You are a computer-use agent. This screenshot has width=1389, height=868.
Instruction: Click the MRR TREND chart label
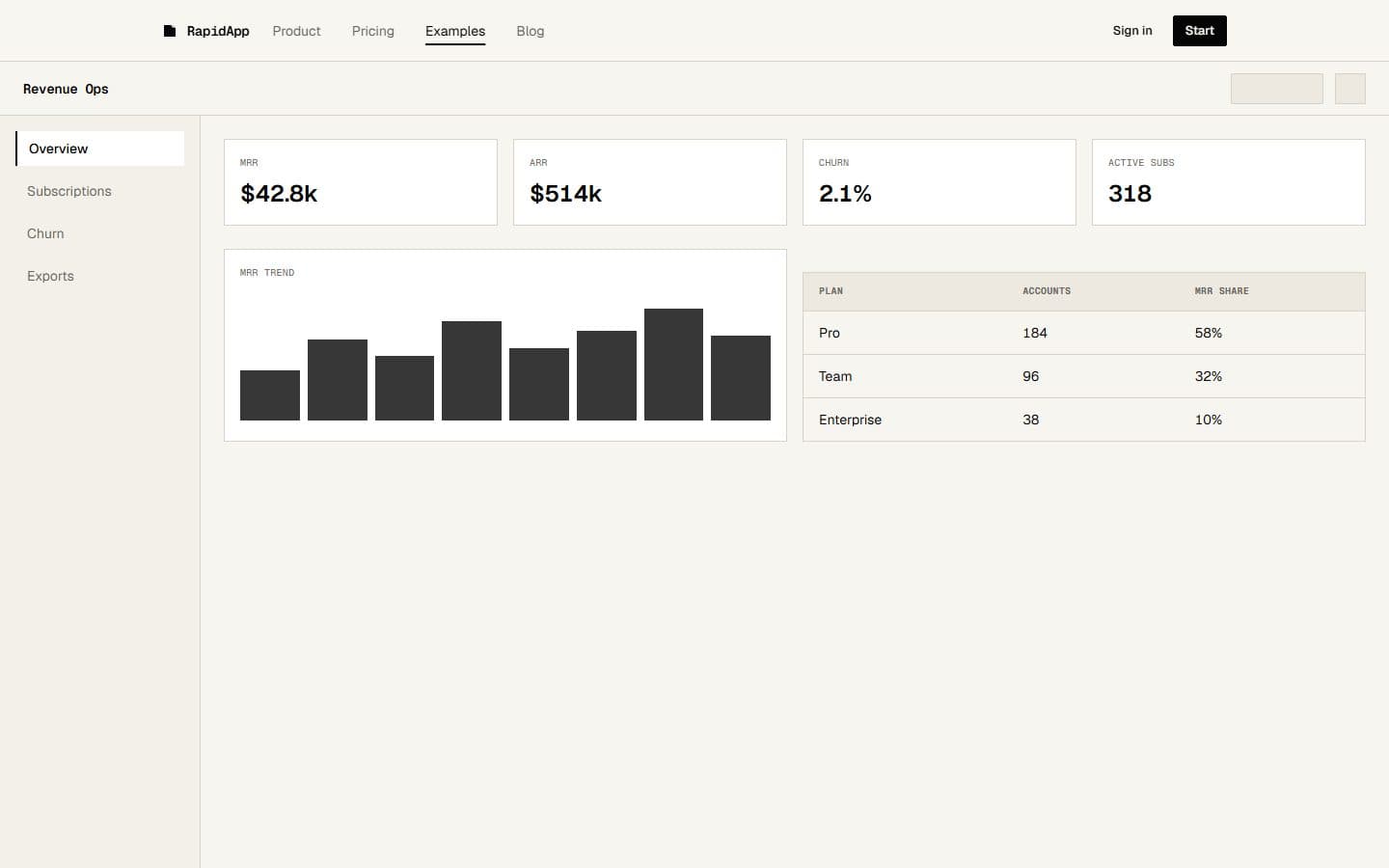click(267, 273)
